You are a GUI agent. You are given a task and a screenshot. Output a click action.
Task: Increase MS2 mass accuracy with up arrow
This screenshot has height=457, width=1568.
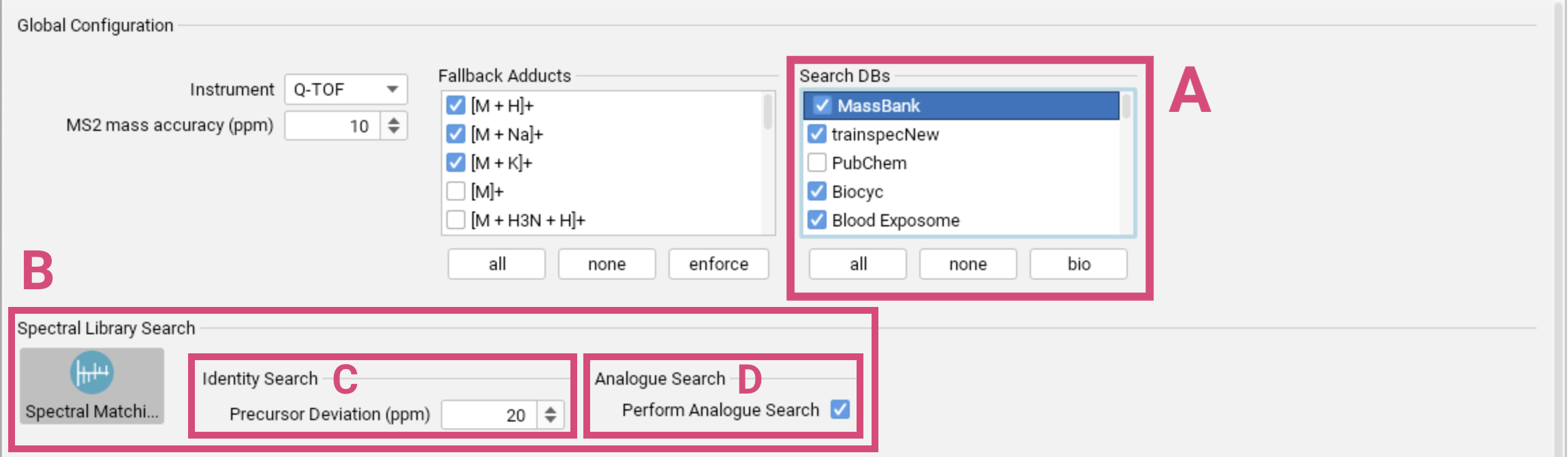[394, 120]
